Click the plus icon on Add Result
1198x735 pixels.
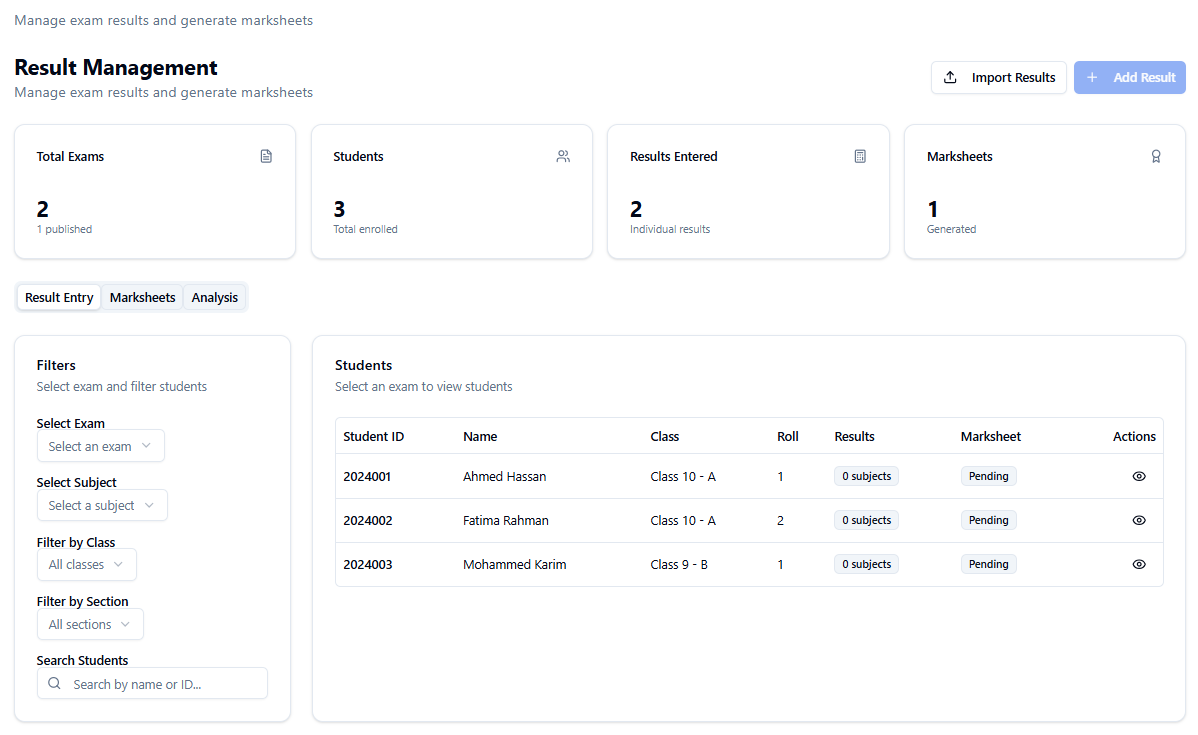click(x=1092, y=78)
